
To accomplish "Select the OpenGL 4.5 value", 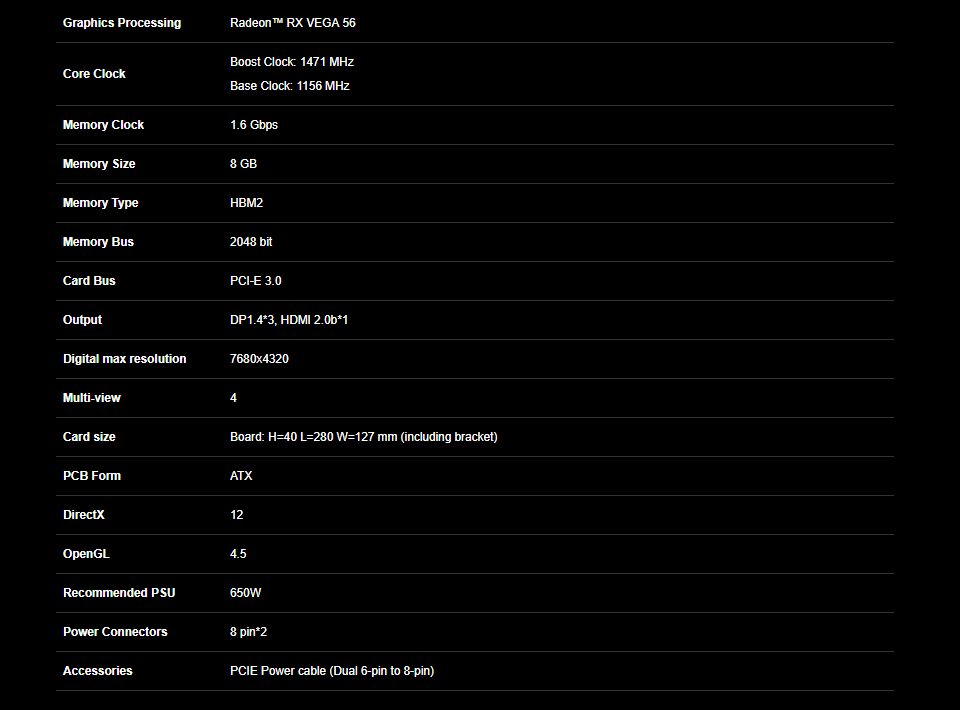I will 238,554.
